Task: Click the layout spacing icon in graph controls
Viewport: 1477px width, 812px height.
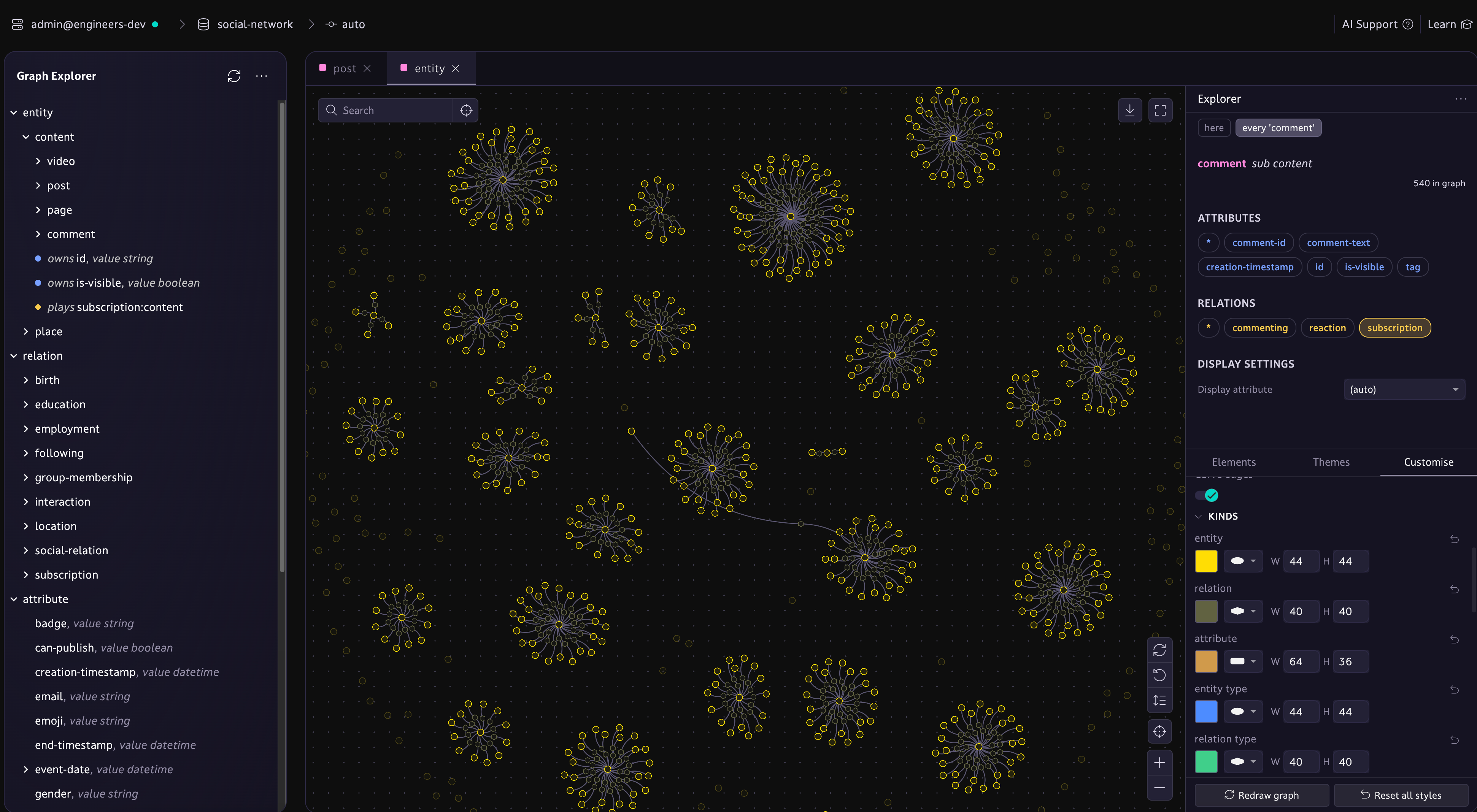Action: coord(1159,700)
